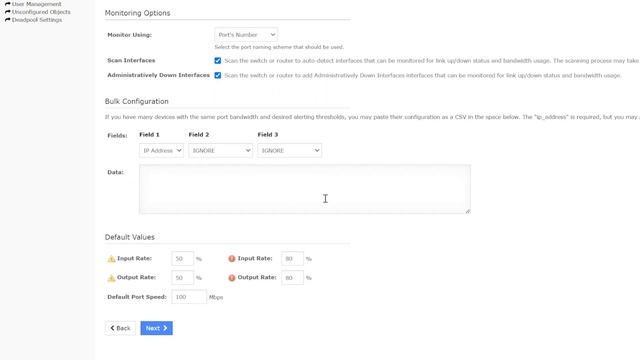Click the critical Output Rate field
The height and width of the screenshot is (360, 640).
pos(292,278)
